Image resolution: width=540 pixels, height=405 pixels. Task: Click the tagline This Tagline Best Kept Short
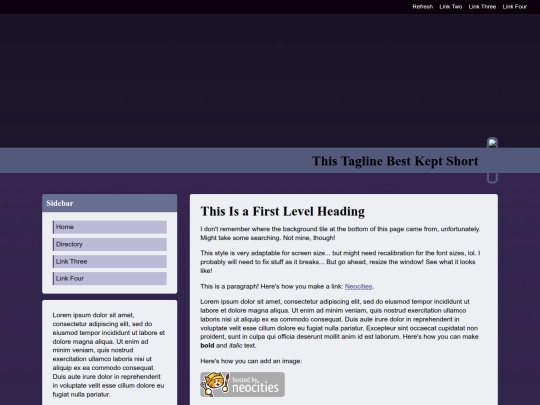pos(395,161)
